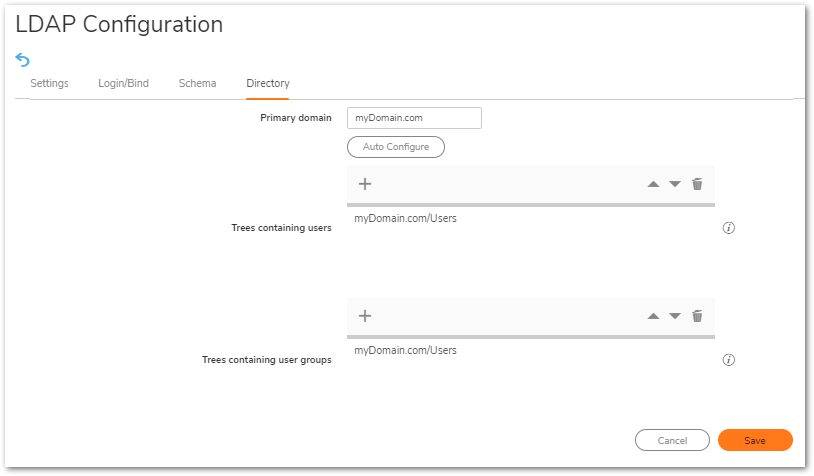814x476 pixels.
Task: Click the blue back arrow icon
Action: pos(23,60)
